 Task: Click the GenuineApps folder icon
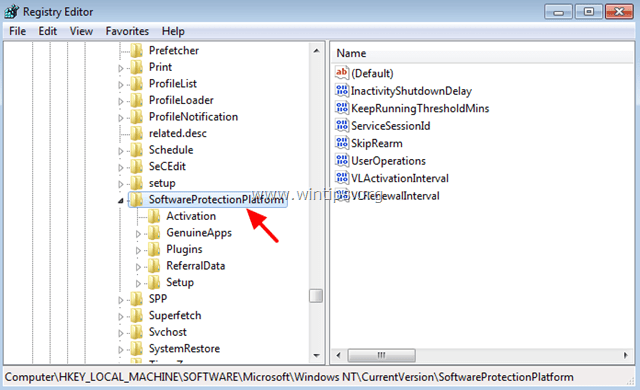(154, 233)
